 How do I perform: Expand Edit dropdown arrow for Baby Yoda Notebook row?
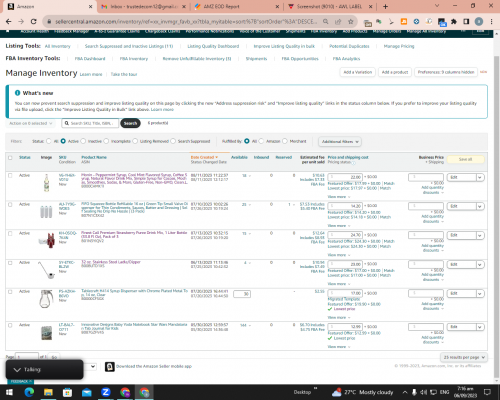pyautogui.click(x=480, y=327)
